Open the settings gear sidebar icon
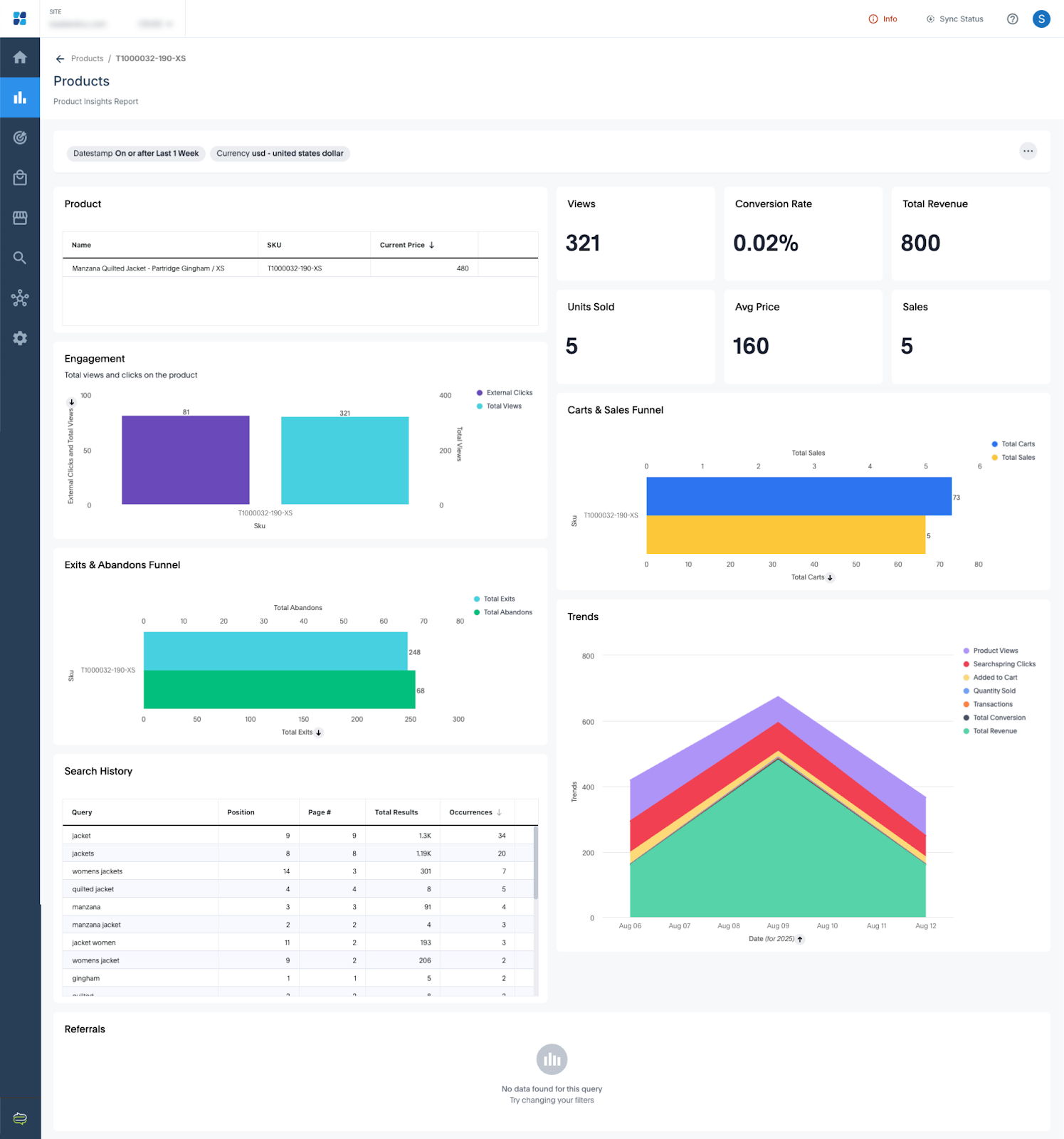The height and width of the screenshot is (1139, 1064). 20,338
